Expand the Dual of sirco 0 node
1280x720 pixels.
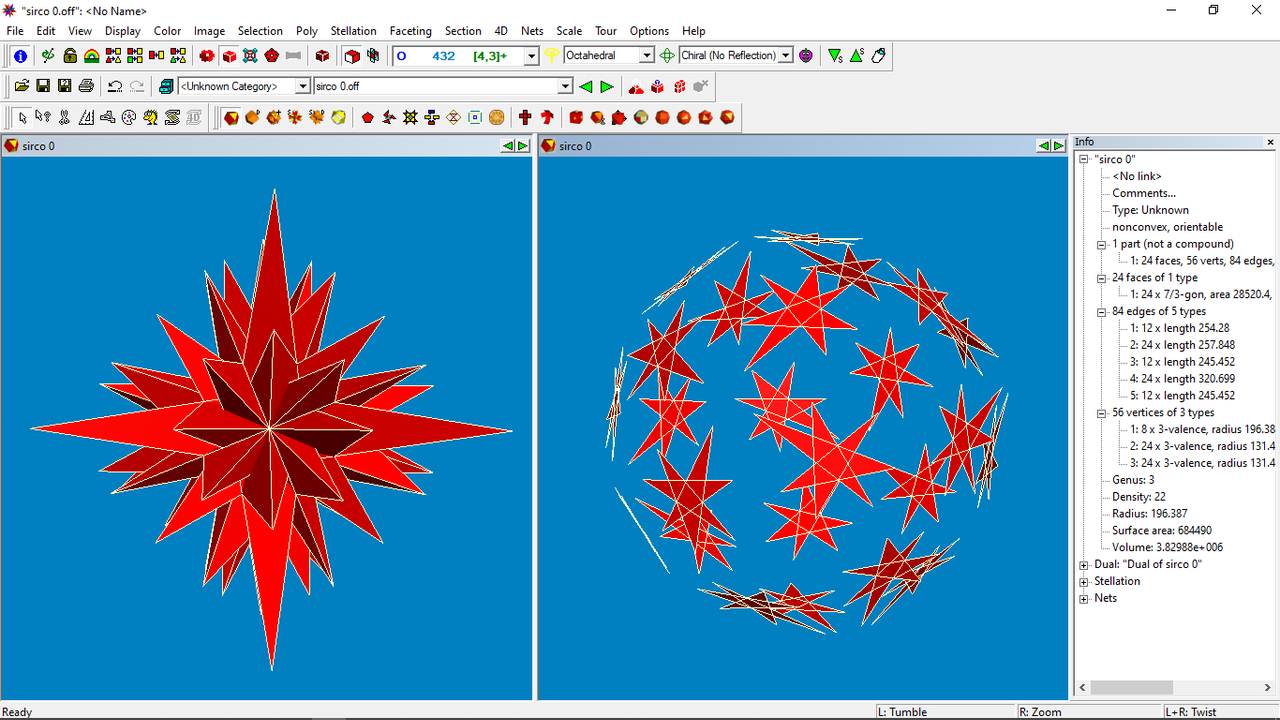pyautogui.click(x=1084, y=564)
